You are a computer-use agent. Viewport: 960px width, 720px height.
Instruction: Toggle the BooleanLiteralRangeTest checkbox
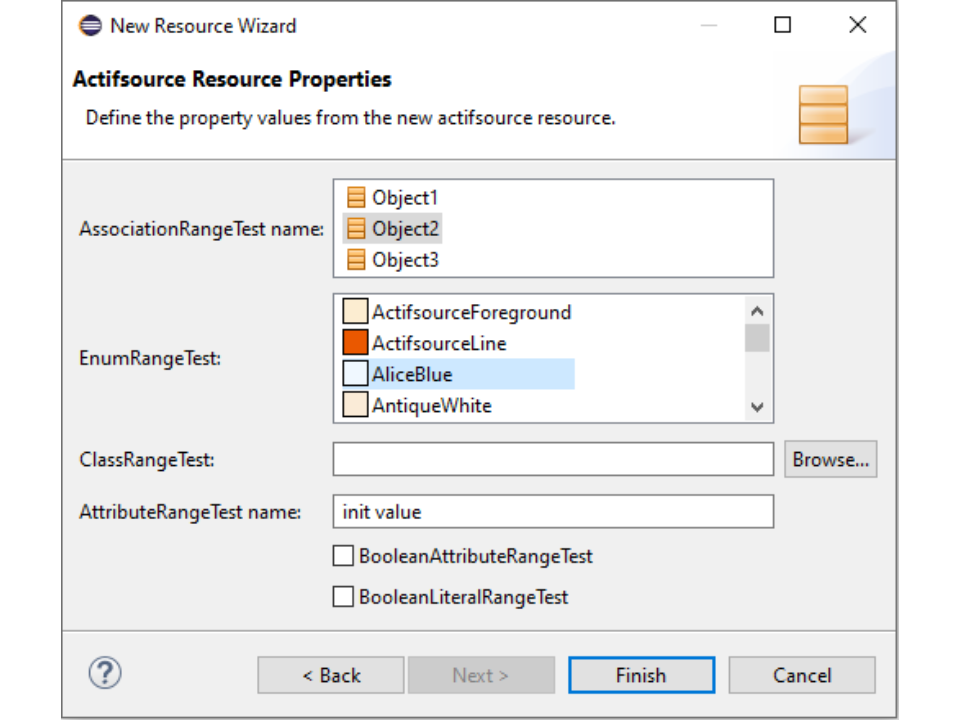(x=343, y=597)
